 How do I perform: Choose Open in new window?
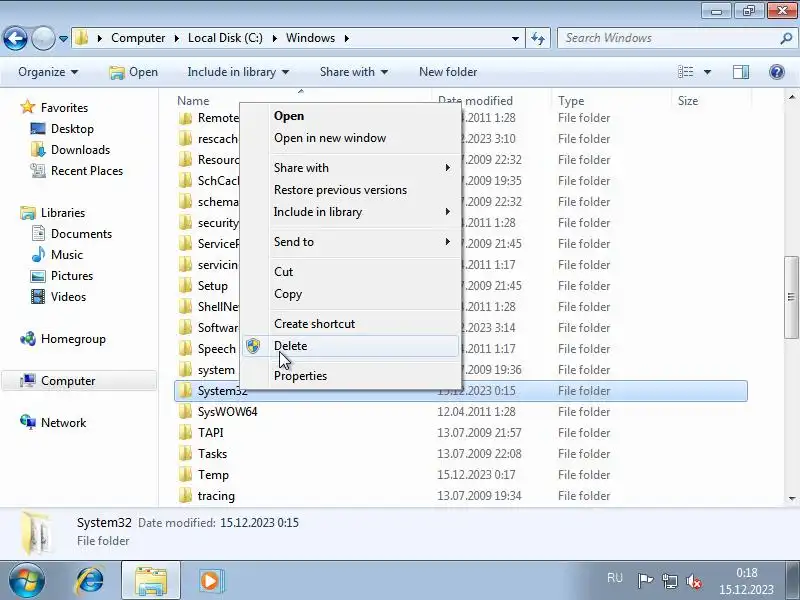click(351, 138)
